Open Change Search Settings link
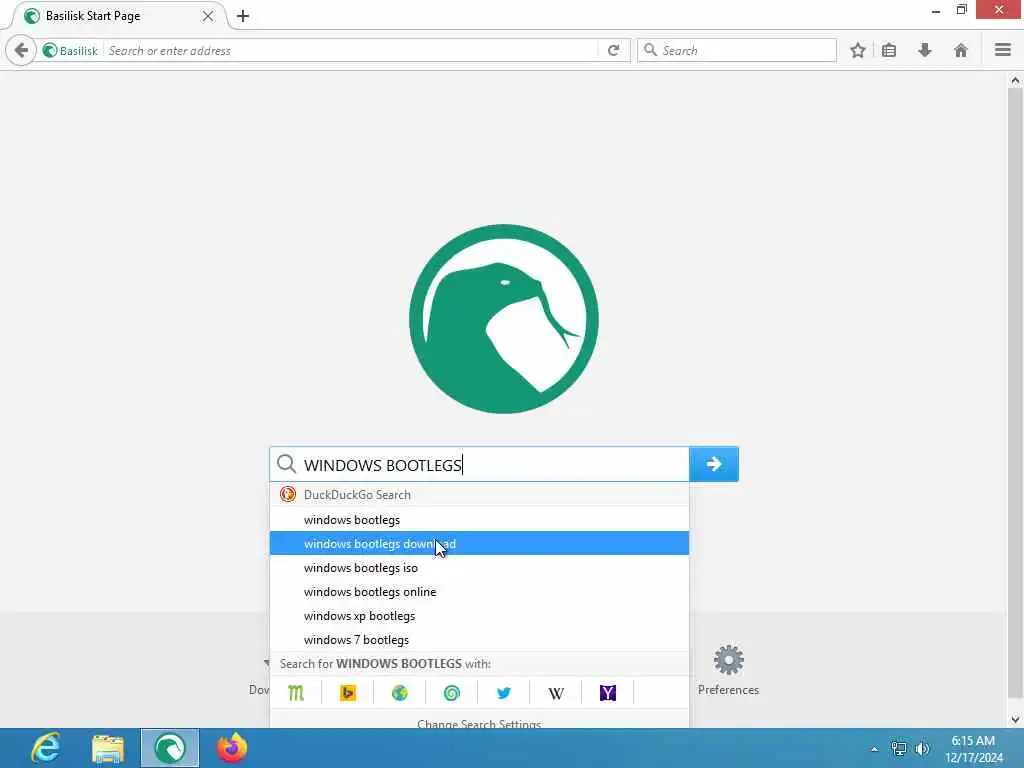The image size is (1024, 768). tap(479, 723)
